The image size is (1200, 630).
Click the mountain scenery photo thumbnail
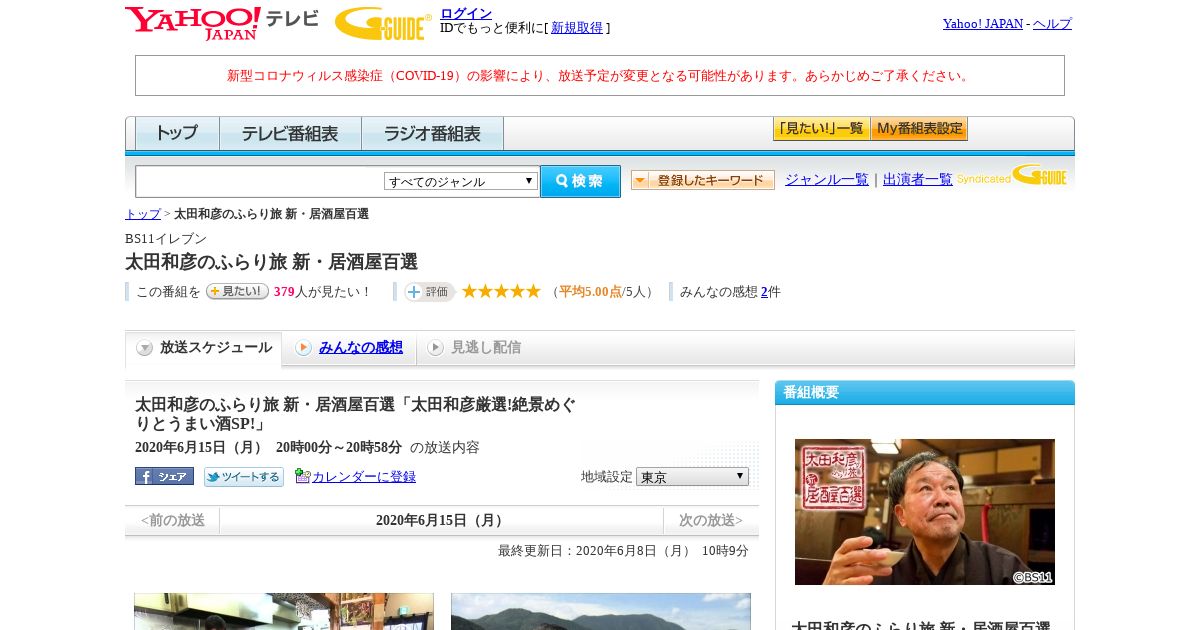coord(601,611)
